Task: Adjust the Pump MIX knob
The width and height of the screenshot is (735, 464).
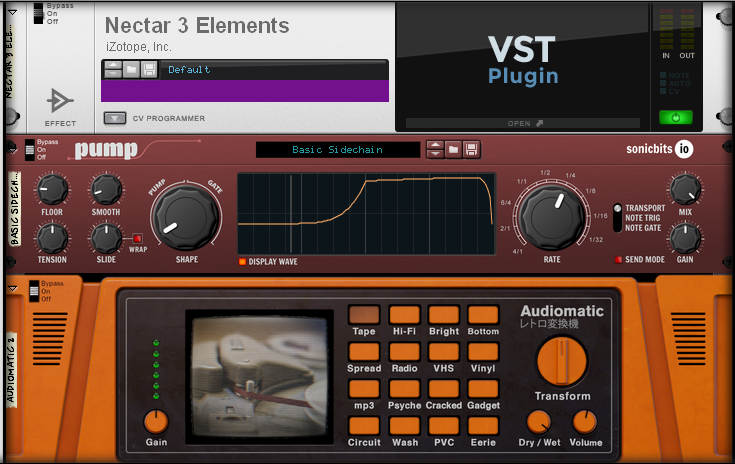Action: point(685,189)
